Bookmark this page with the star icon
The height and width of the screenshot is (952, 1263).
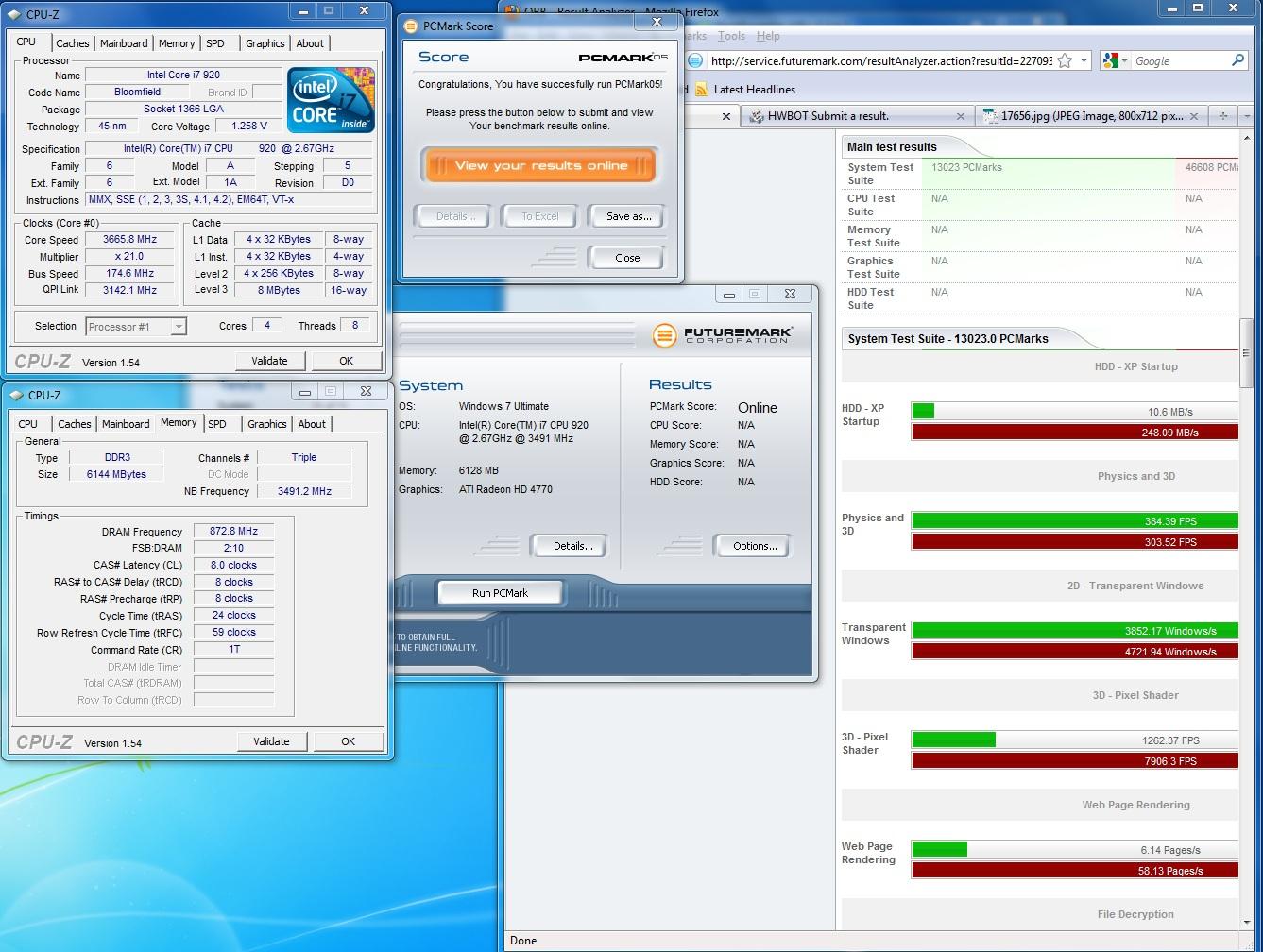click(1065, 61)
